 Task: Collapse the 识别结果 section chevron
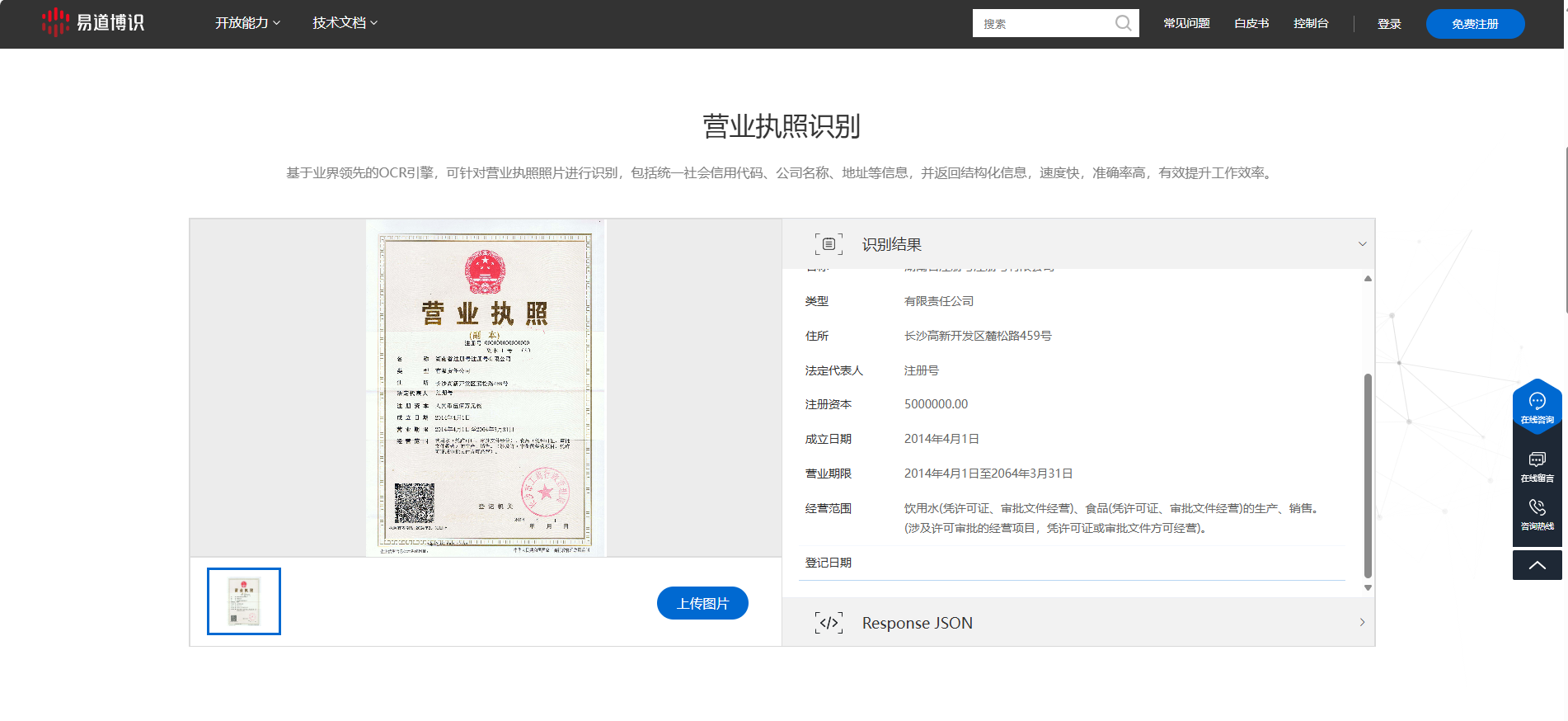pyautogui.click(x=1362, y=244)
